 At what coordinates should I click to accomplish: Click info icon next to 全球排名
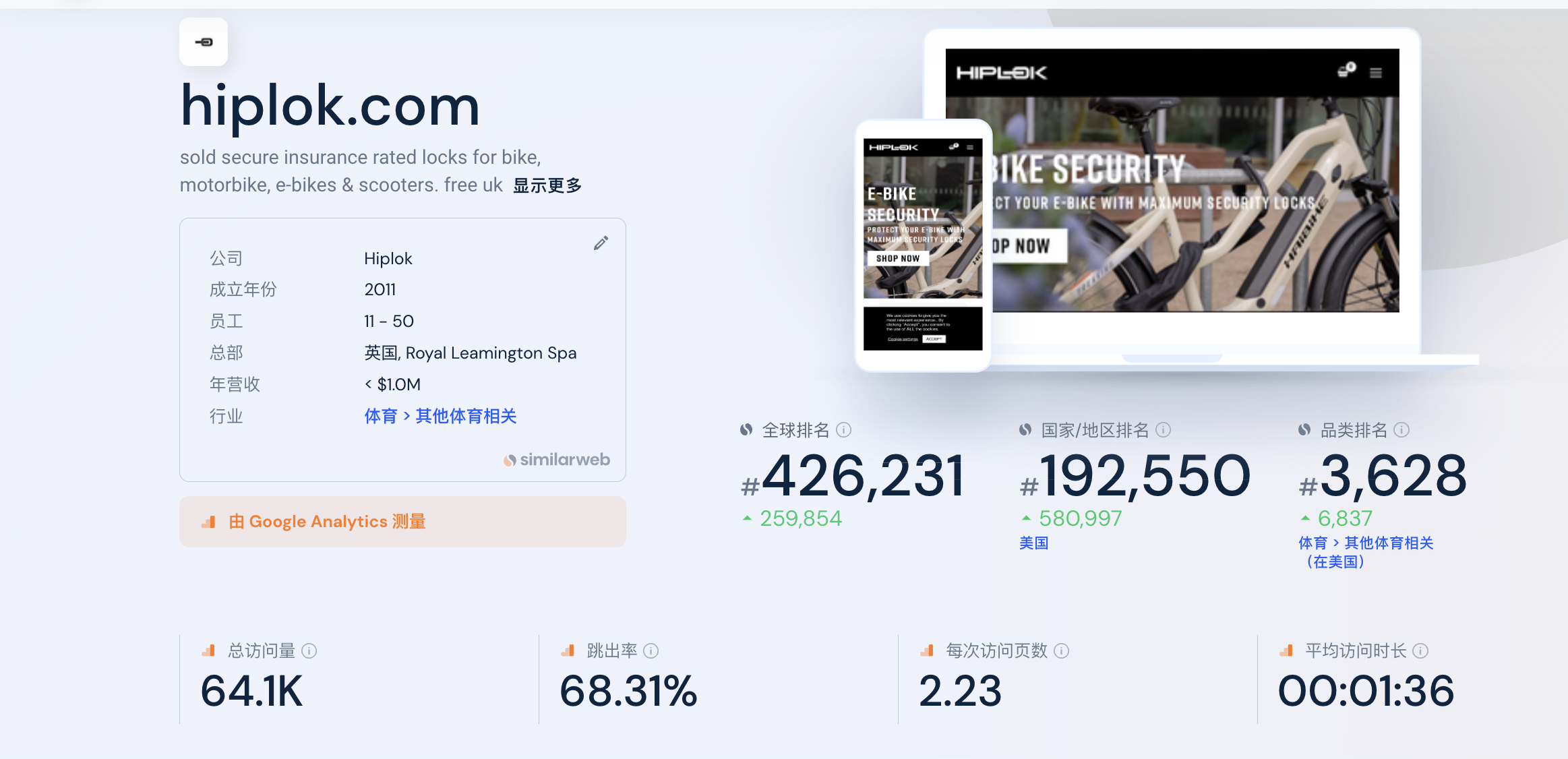coord(844,430)
